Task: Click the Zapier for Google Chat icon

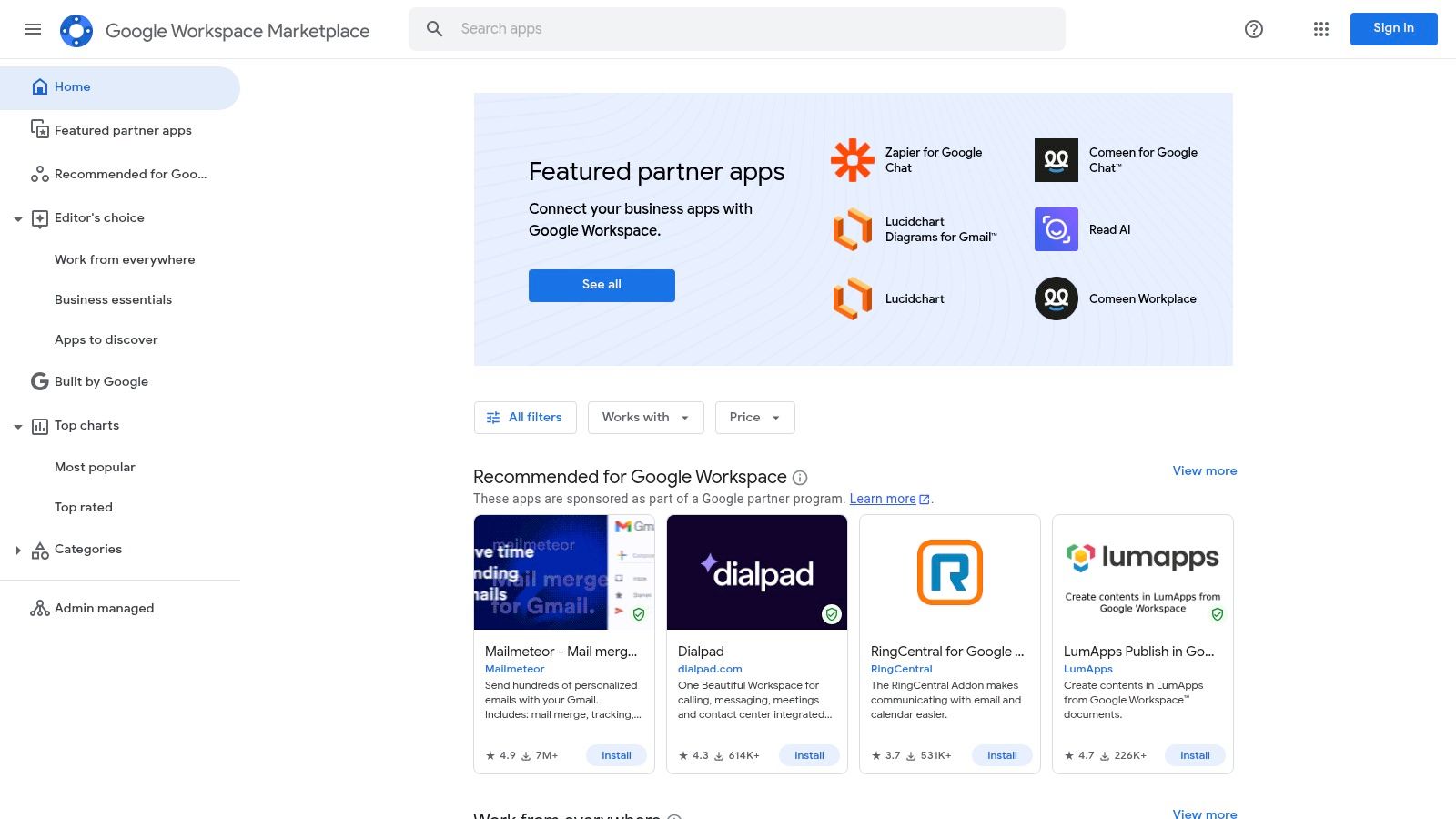Action: pyautogui.click(x=852, y=159)
